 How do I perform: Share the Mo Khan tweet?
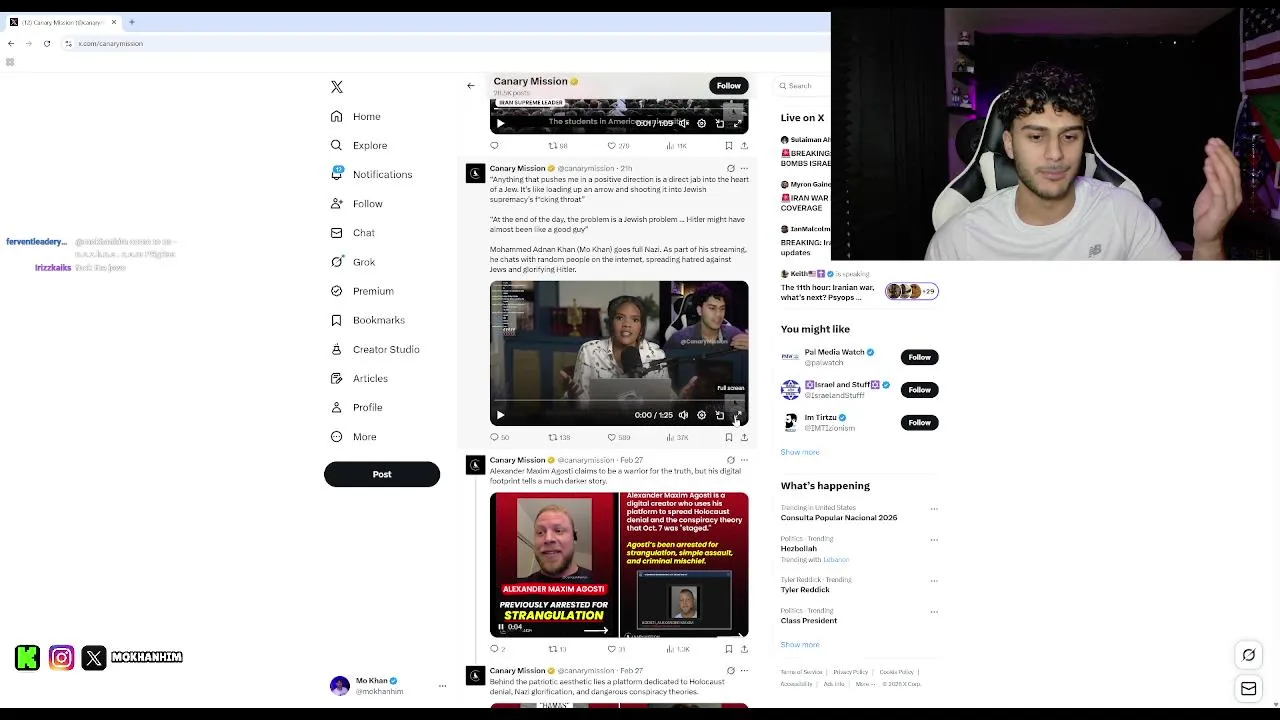pos(744,437)
